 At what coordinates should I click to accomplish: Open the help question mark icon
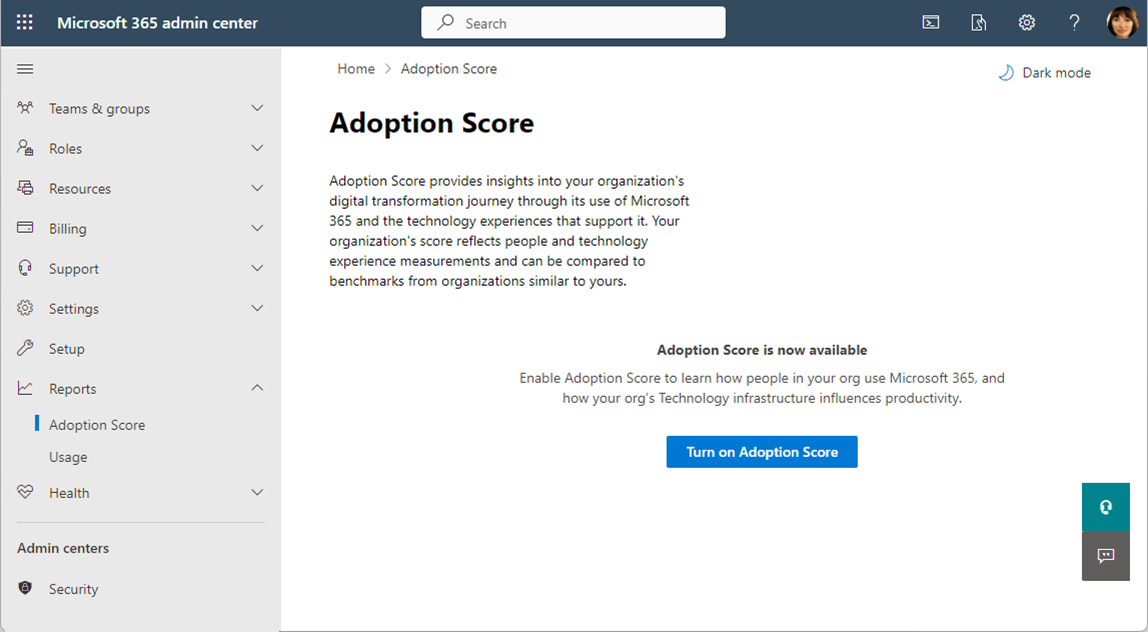point(1074,23)
